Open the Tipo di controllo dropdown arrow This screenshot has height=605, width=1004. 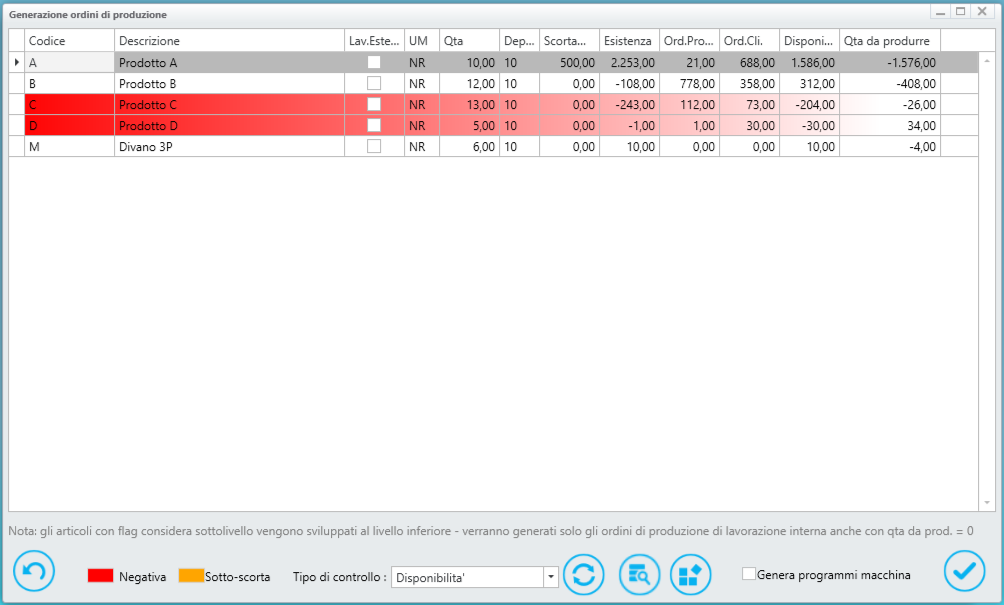551,577
